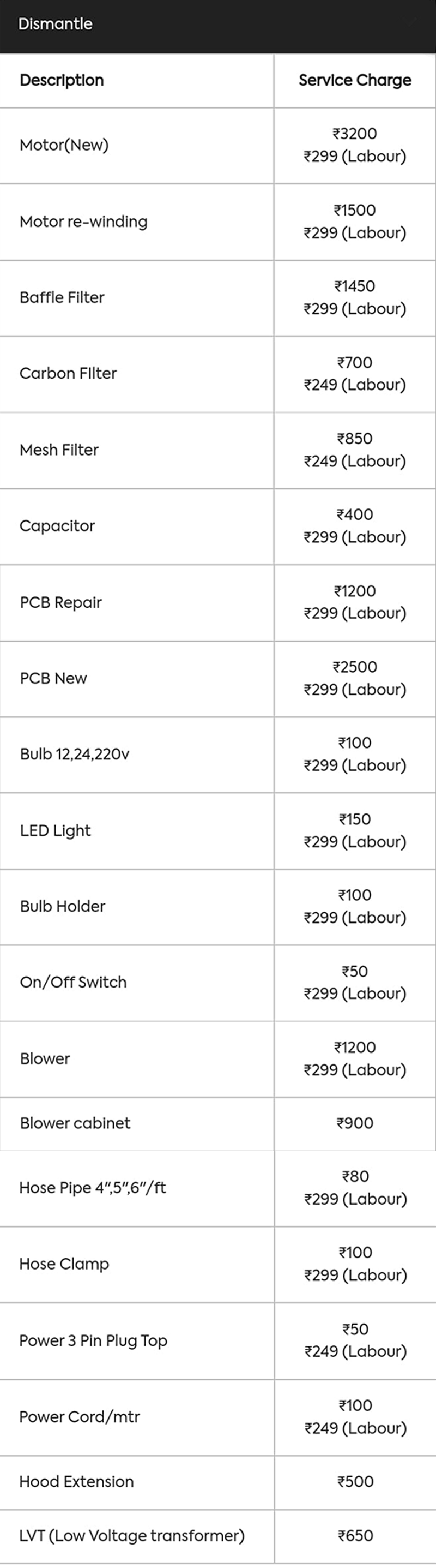The height and width of the screenshot is (1568, 436).
Task: Click the Power 3 Pin Plug Top label
Action: click(x=93, y=1340)
